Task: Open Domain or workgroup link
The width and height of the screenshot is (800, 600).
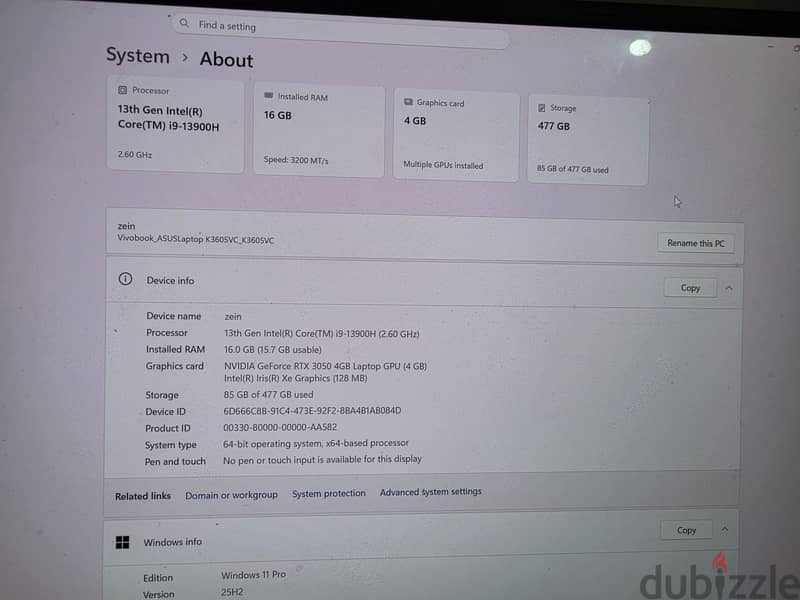Action: click(232, 495)
